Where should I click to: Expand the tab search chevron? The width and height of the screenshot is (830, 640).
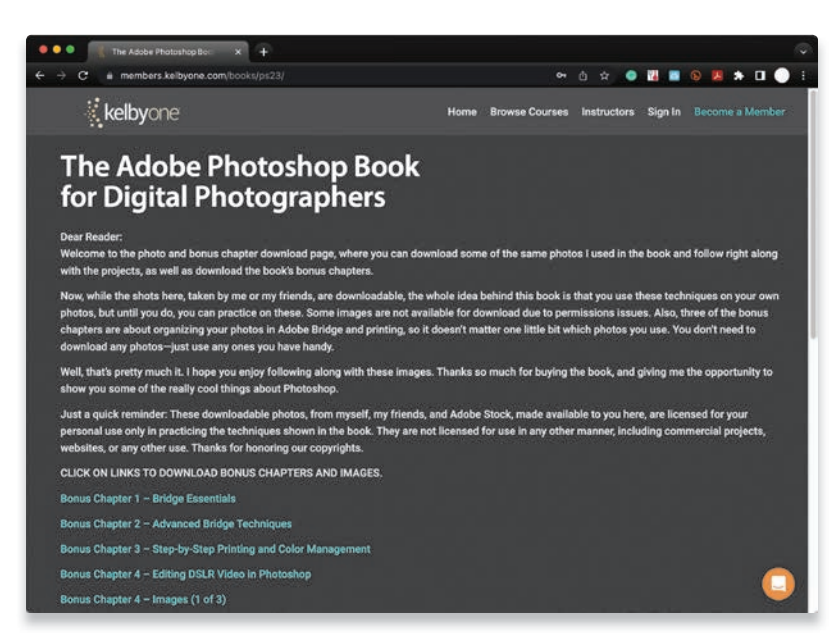click(802, 51)
